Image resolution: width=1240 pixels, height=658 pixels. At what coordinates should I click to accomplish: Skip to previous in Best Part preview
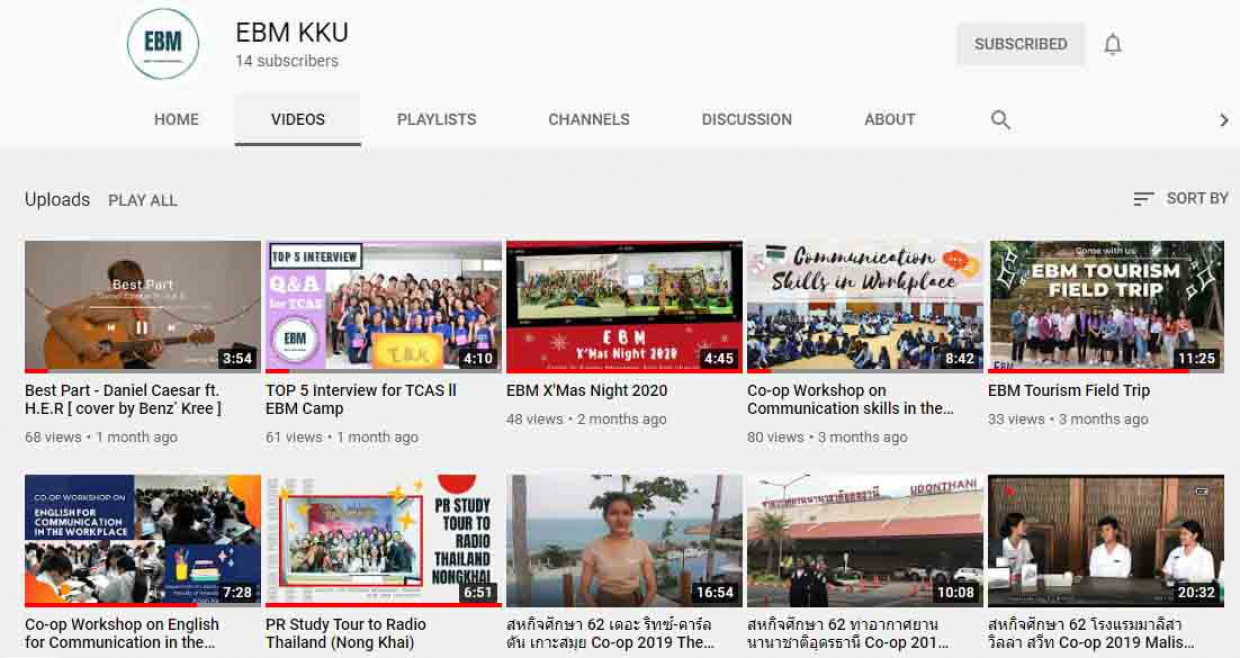click(111, 327)
